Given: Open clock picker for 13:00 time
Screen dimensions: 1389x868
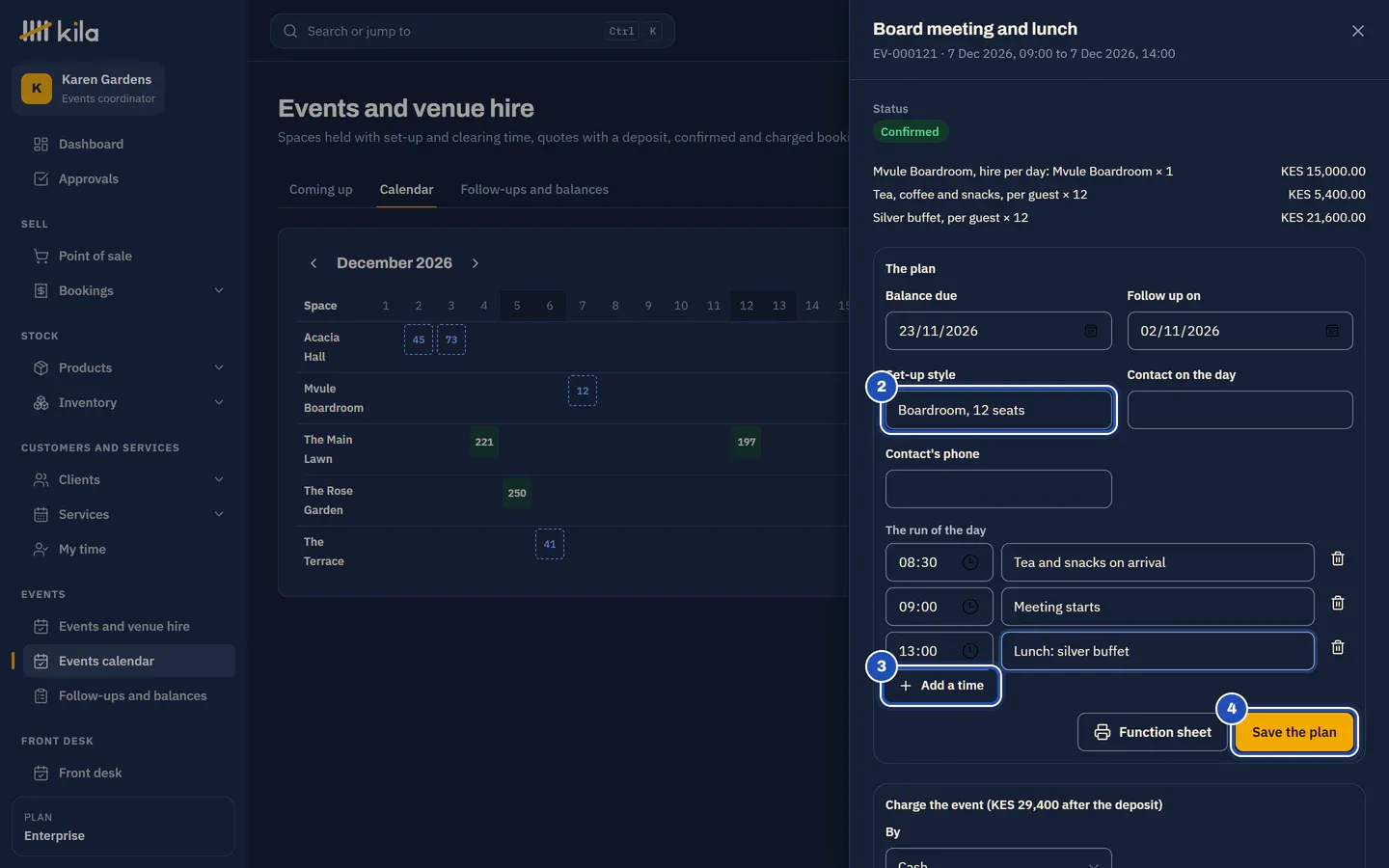Looking at the screenshot, I should click(970, 651).
